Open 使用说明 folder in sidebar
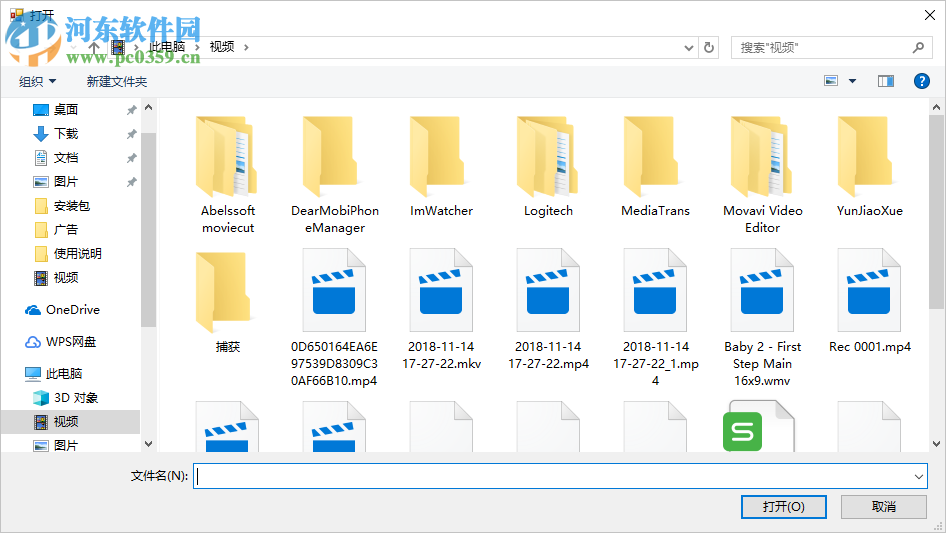 tap(77, 254)
